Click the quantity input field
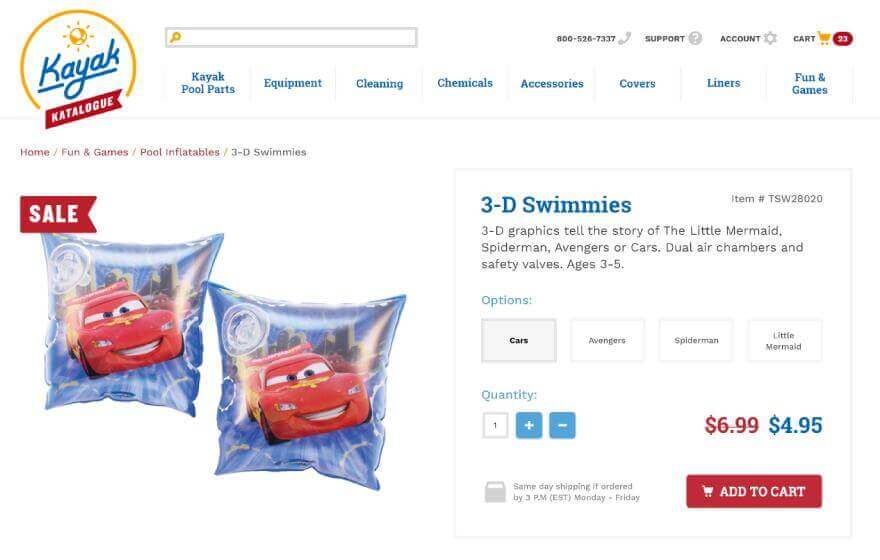Image resolution: width=880 pixels, height=560 pixels. [495, 425]
